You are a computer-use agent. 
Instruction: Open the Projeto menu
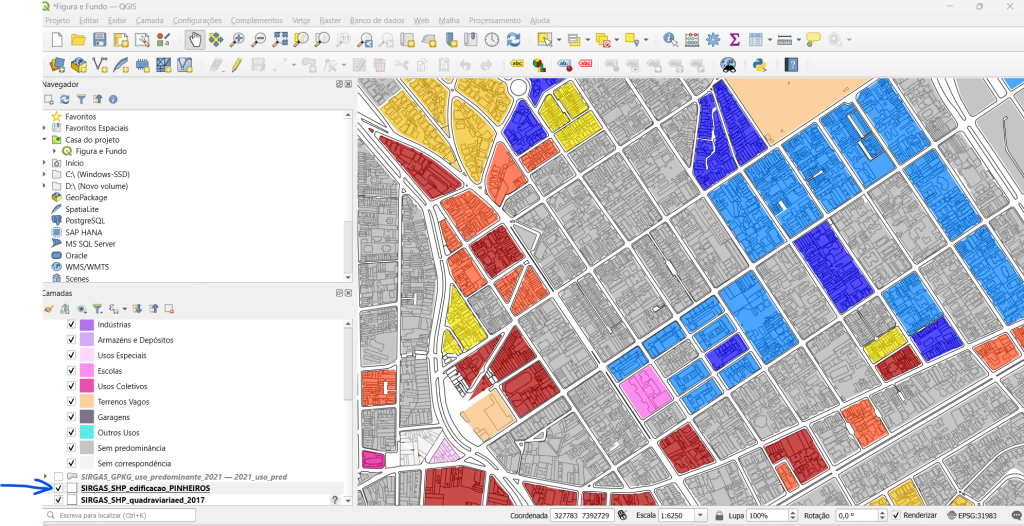pos(57,20)
